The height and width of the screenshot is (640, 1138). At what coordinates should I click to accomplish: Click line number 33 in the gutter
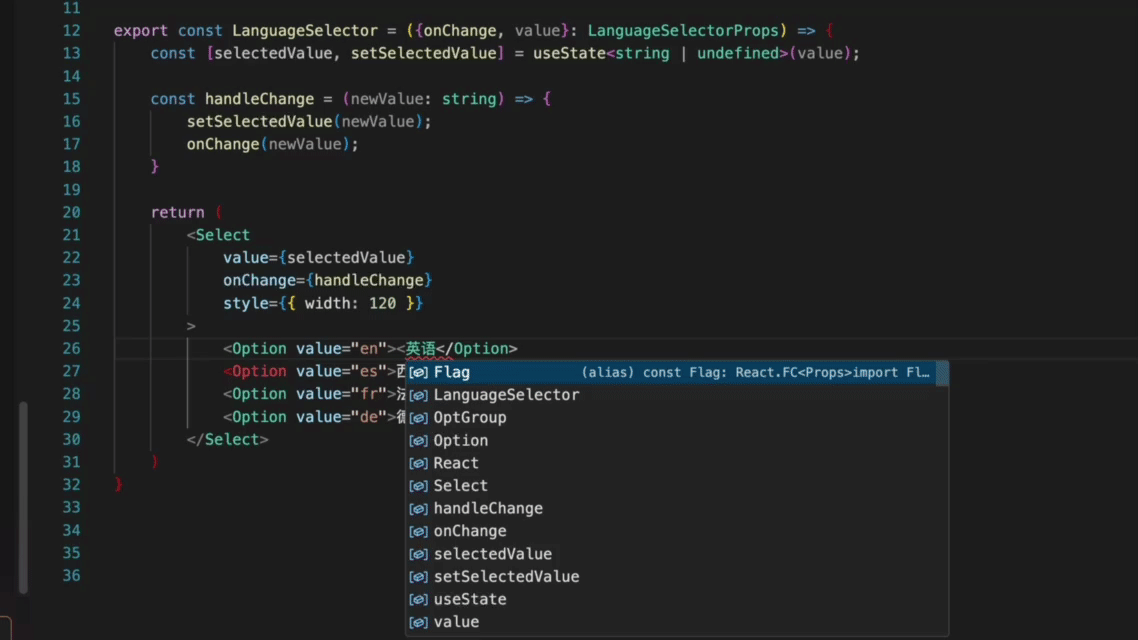tap(71, 507)
